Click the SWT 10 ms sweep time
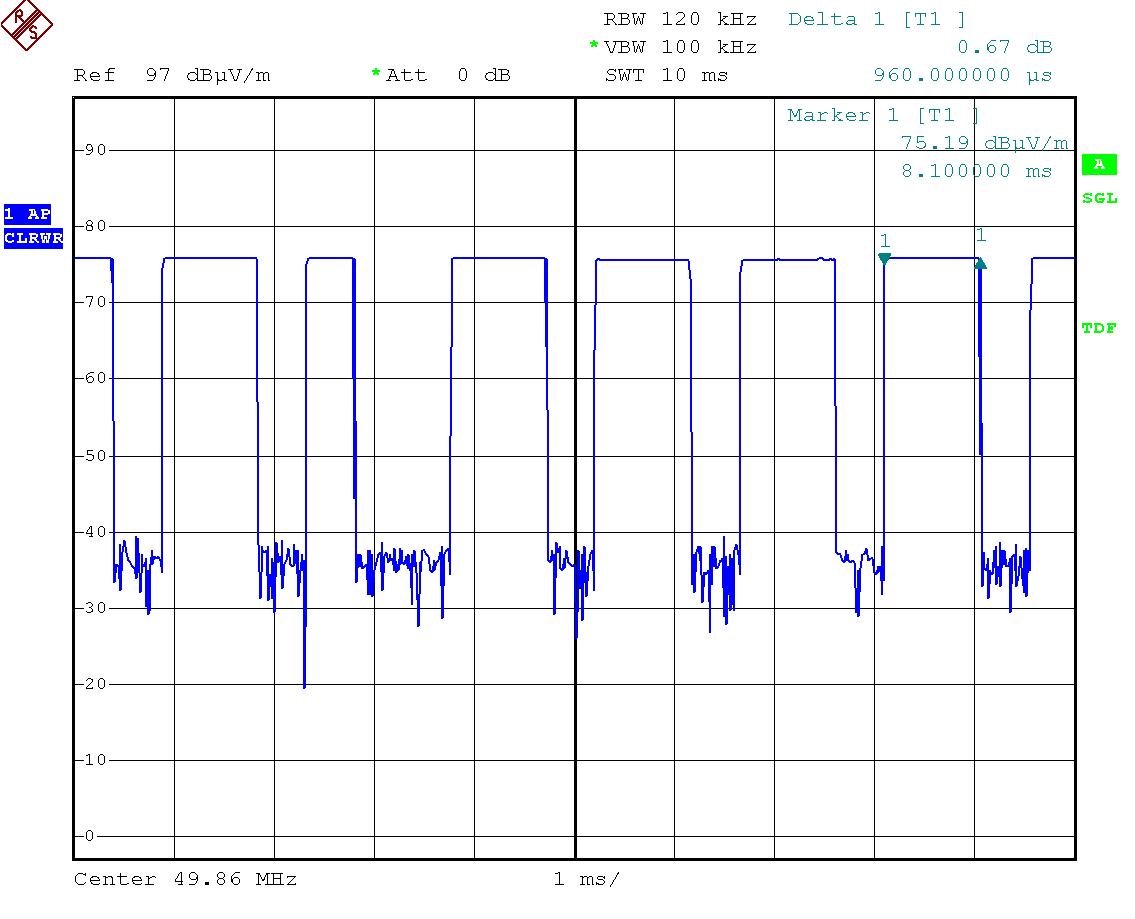The image size is (1135, 919). coord(666,75)
